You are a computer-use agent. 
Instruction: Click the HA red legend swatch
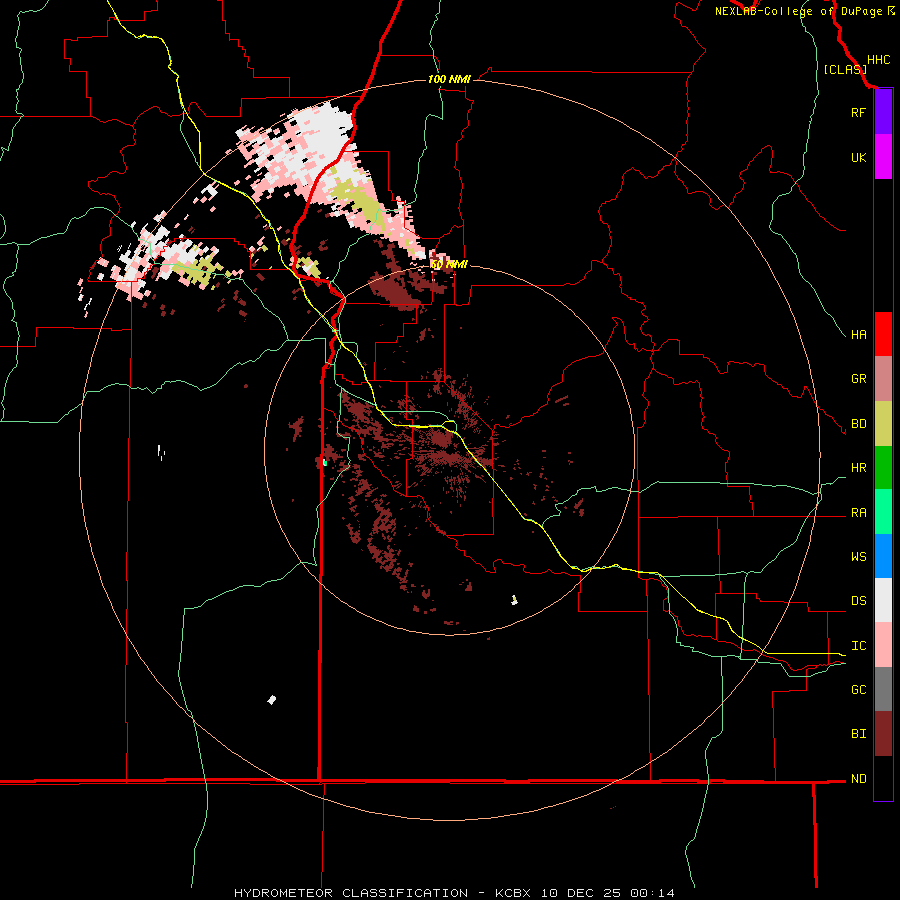pos(883,334)
